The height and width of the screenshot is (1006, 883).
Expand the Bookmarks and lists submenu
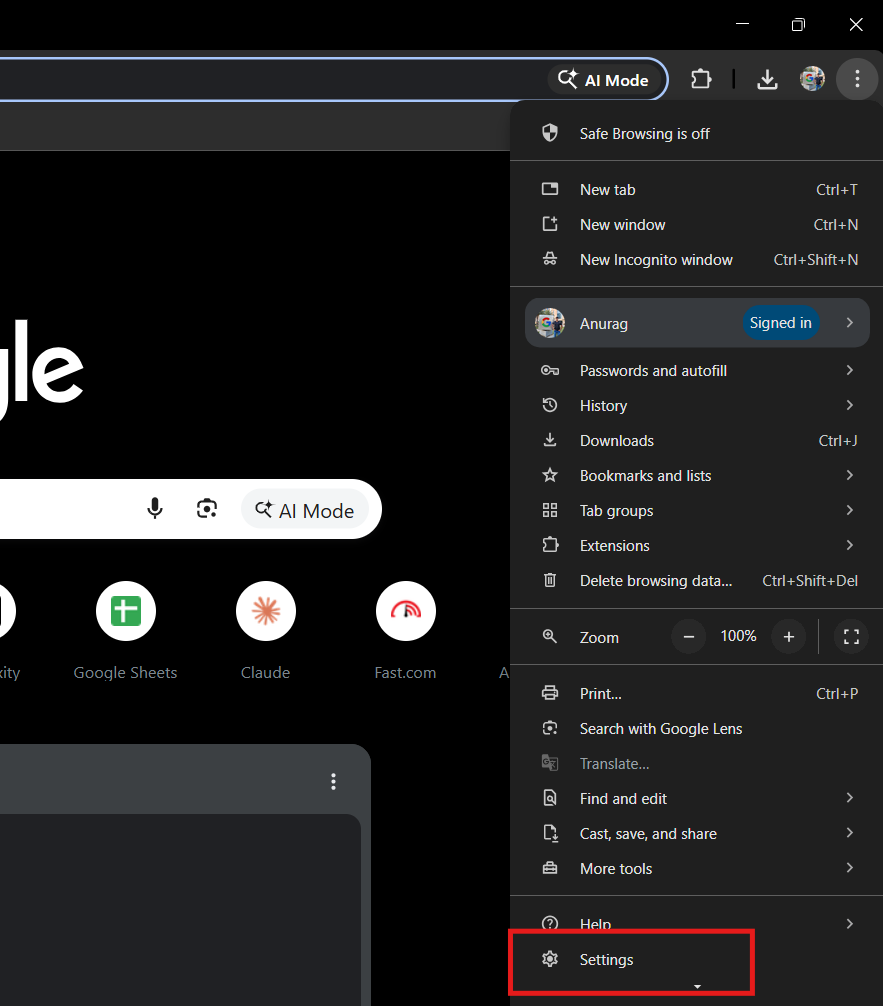[x=851, y=475]
